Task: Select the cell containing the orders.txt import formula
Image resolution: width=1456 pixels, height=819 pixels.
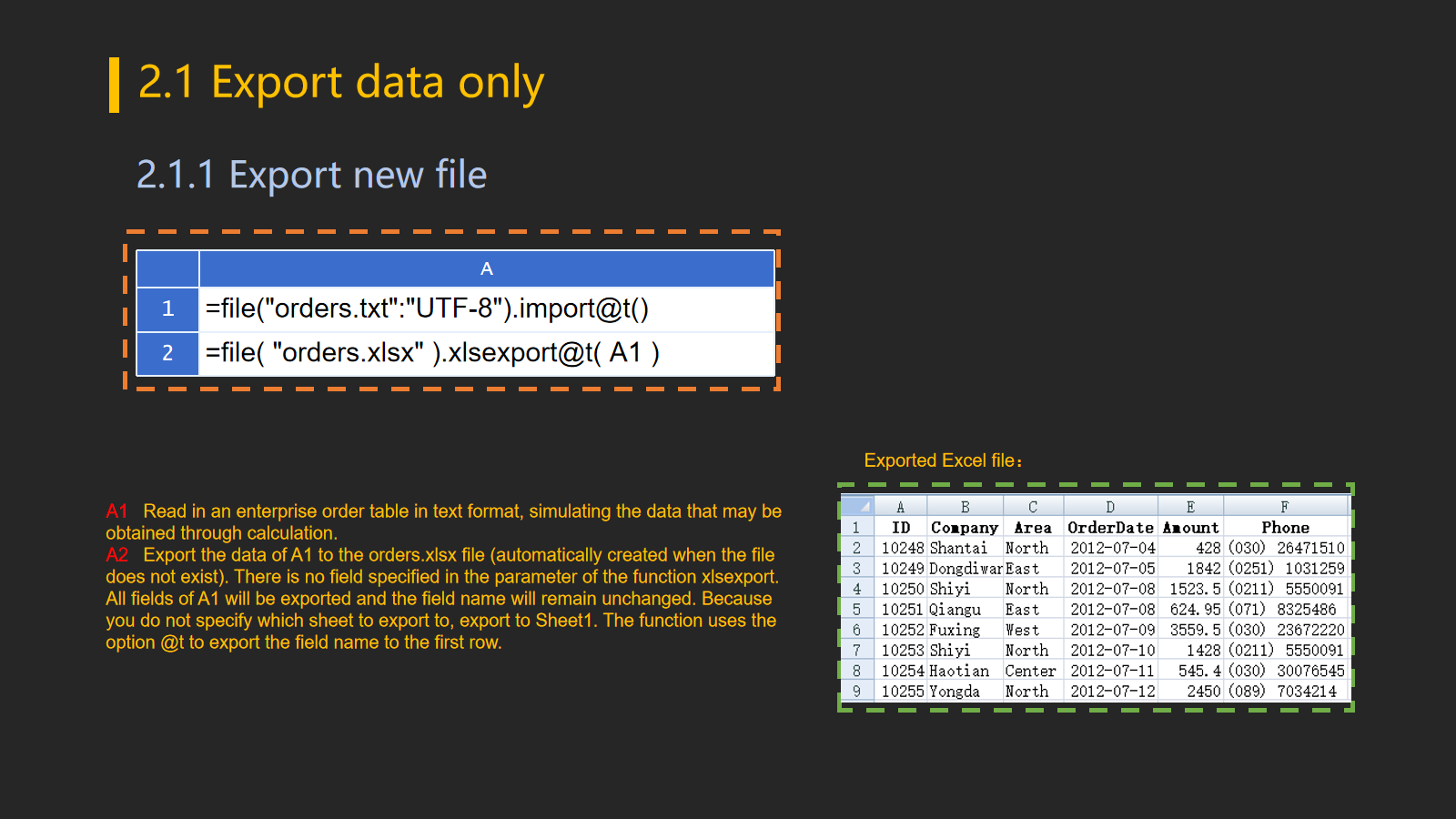Action: point(486,309)
